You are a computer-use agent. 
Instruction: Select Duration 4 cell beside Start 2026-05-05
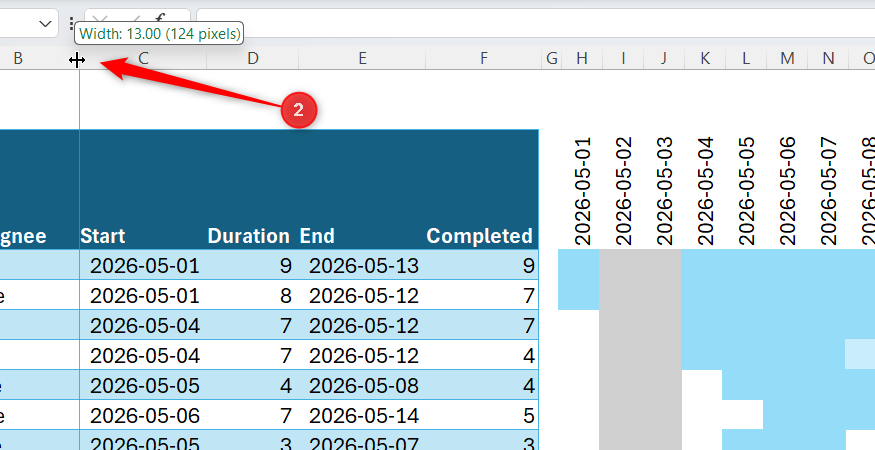253,385
